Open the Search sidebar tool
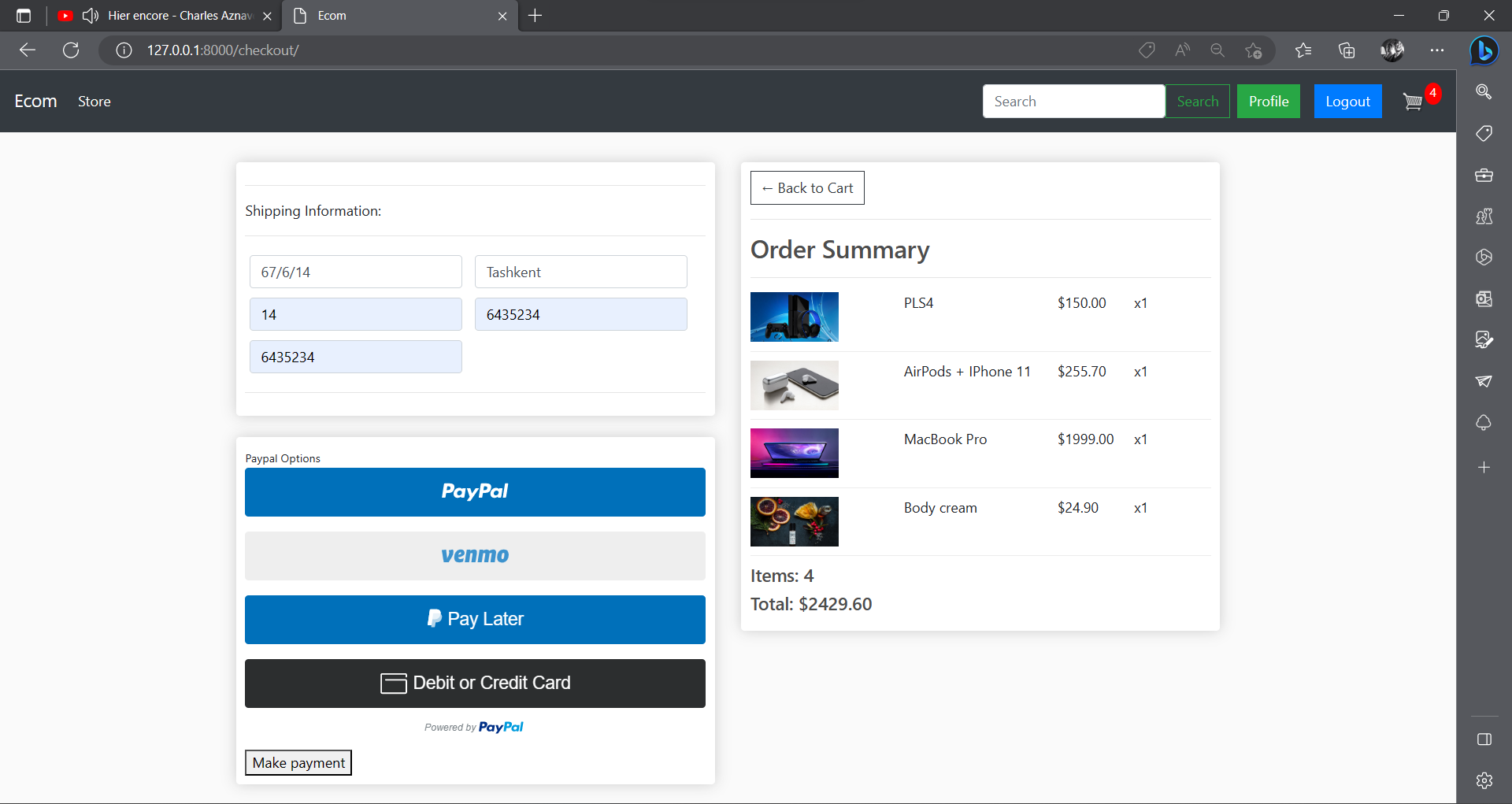The image size is (1512, 804). (x=1485, y=92)
